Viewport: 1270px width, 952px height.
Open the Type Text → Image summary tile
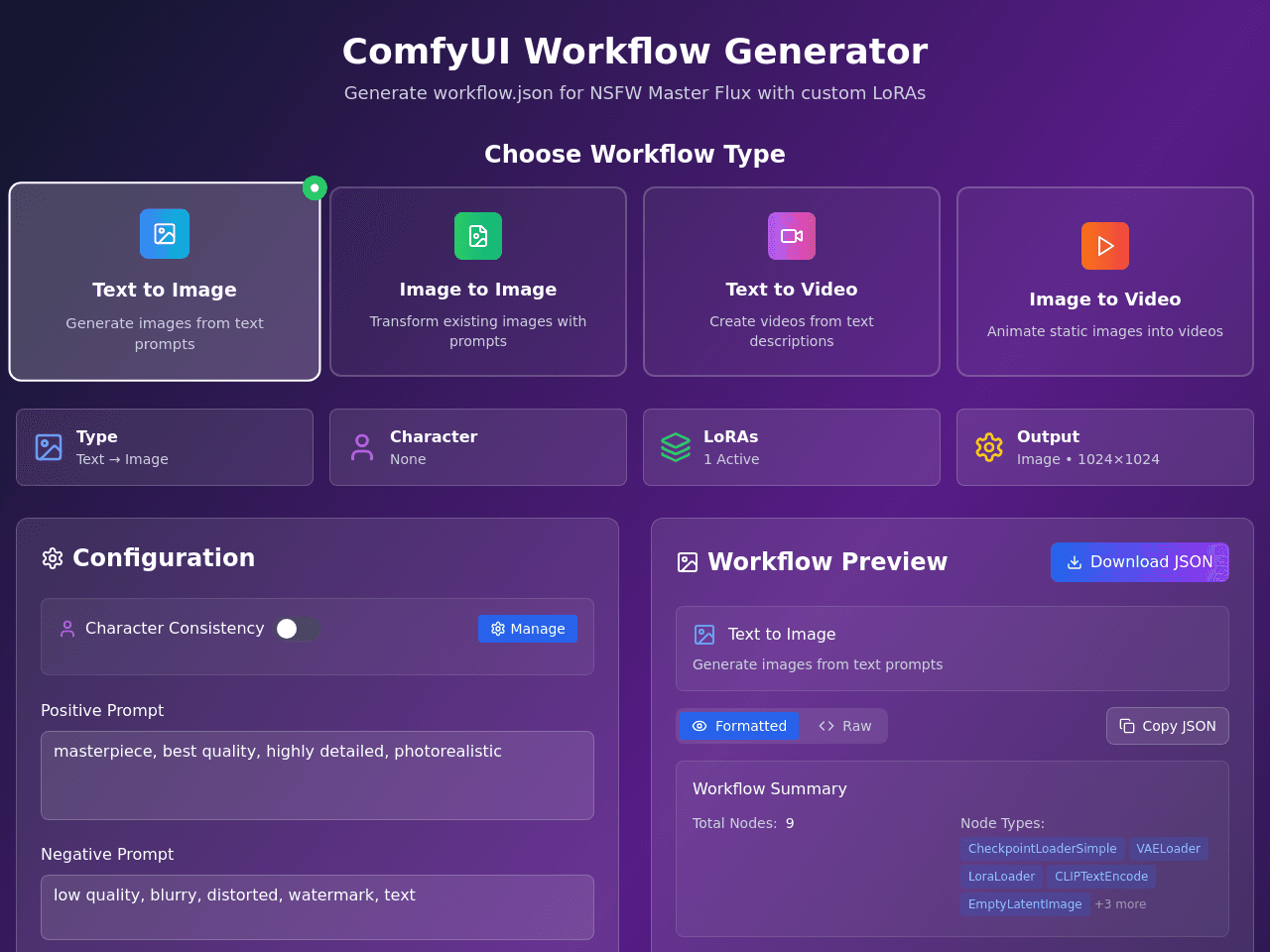pos(165,447)
